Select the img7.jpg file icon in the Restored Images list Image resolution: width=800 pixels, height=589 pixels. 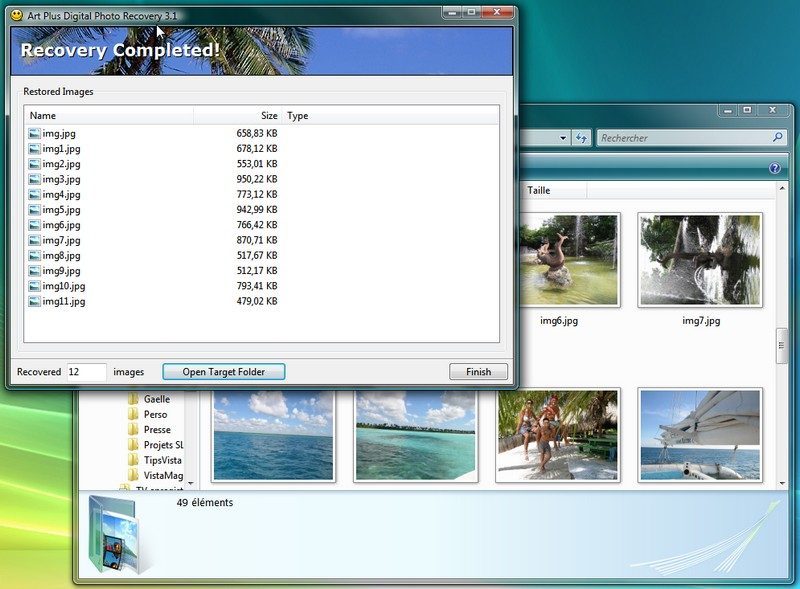click(35, 240)
